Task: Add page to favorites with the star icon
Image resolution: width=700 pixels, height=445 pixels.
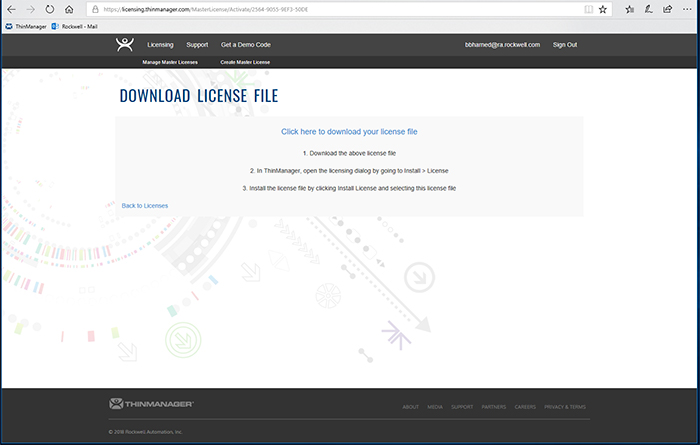Action: [x=603, y=9]
